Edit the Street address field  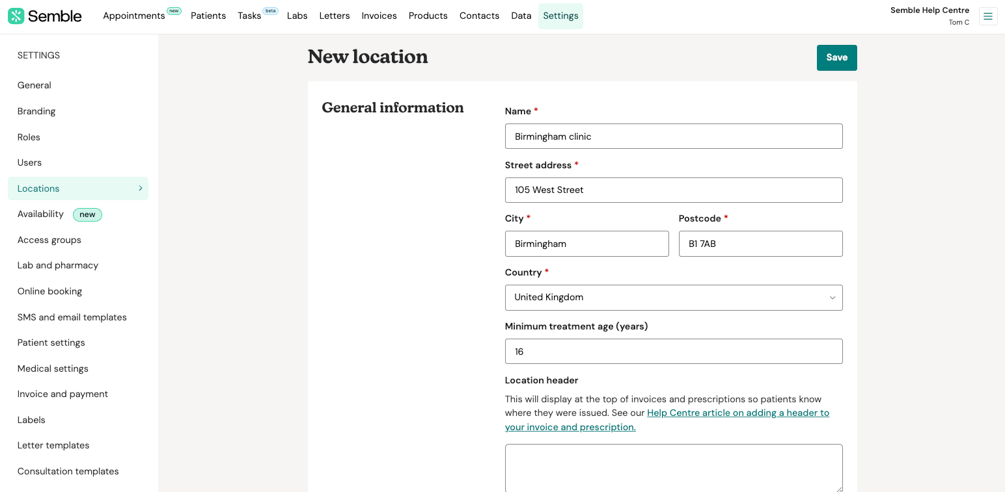click(674, 190)
